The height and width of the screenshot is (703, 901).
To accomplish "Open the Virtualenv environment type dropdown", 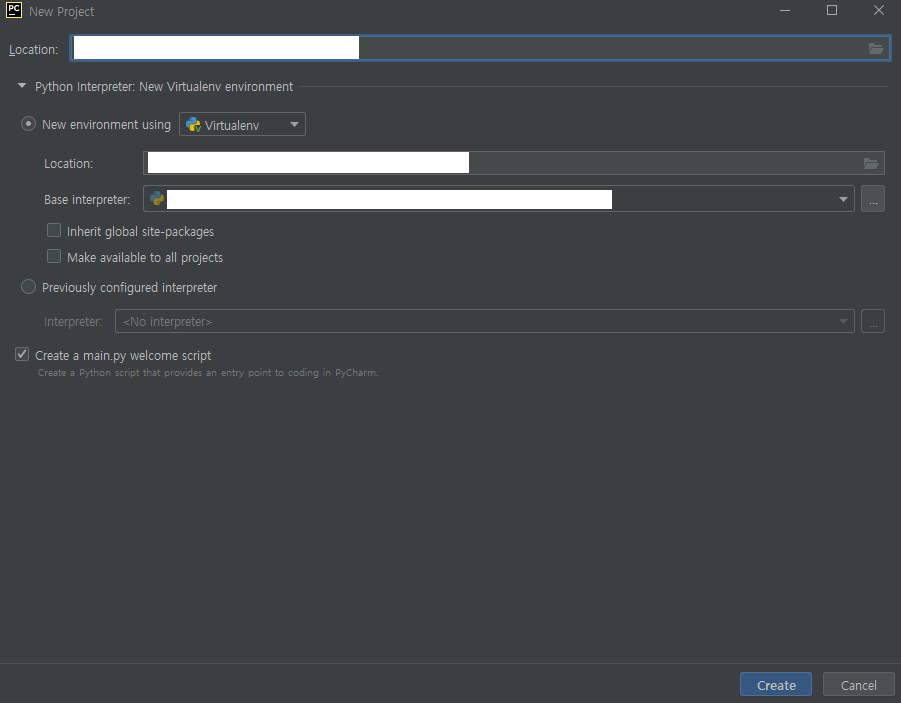I will coord(242,125).
